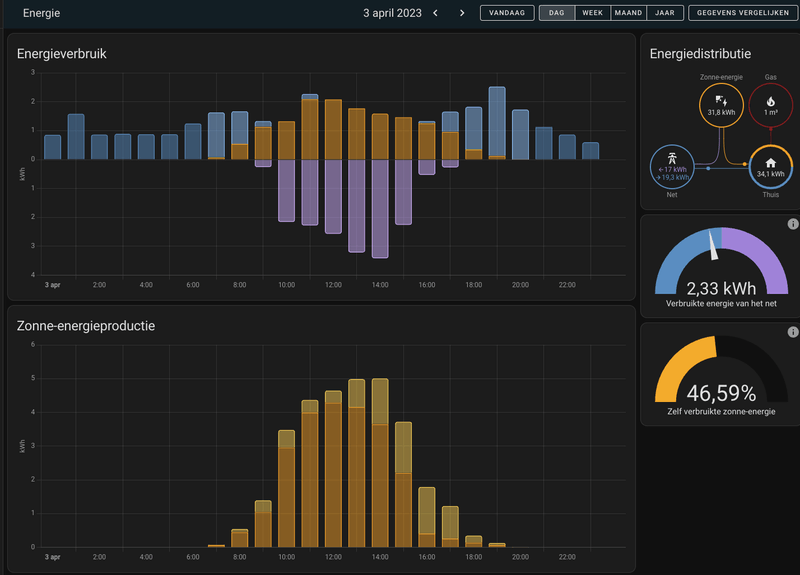Click the Net transmission tower icon
800x575 pixels.
click(x=672, y=159)
